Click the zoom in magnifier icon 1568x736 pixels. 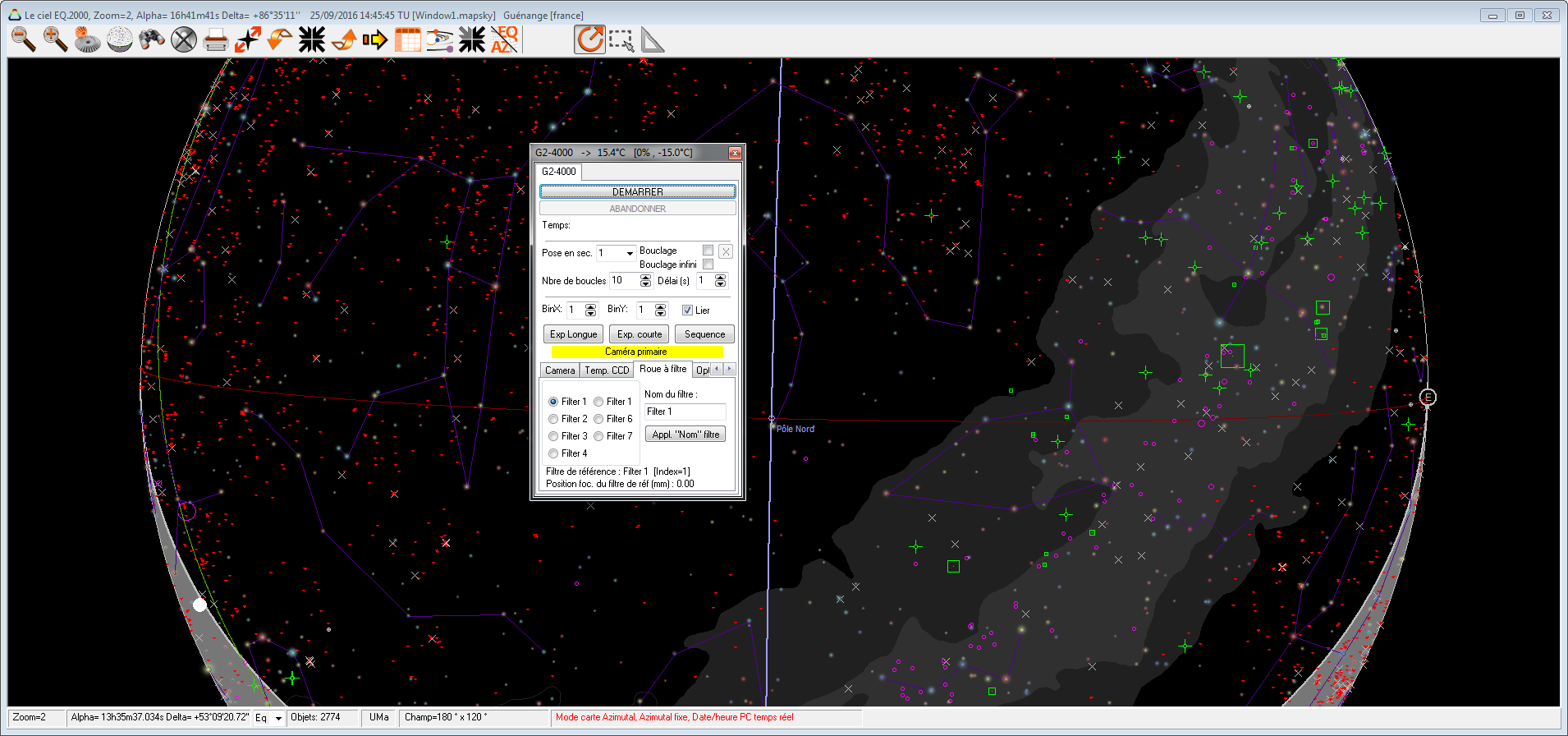[55, 39]
